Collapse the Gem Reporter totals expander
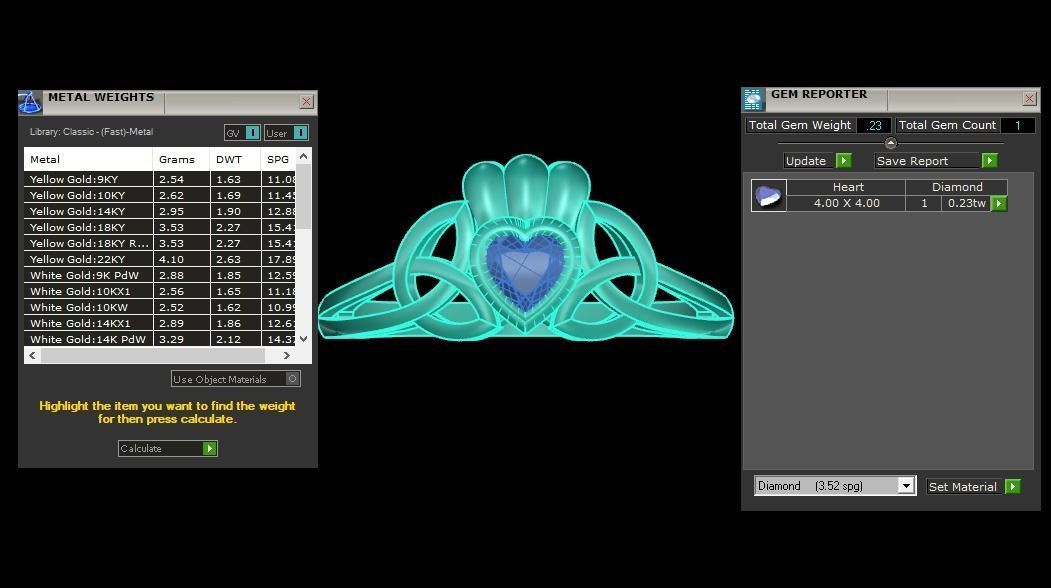Viewport: 1051px width, 588px height. (890, 143)
